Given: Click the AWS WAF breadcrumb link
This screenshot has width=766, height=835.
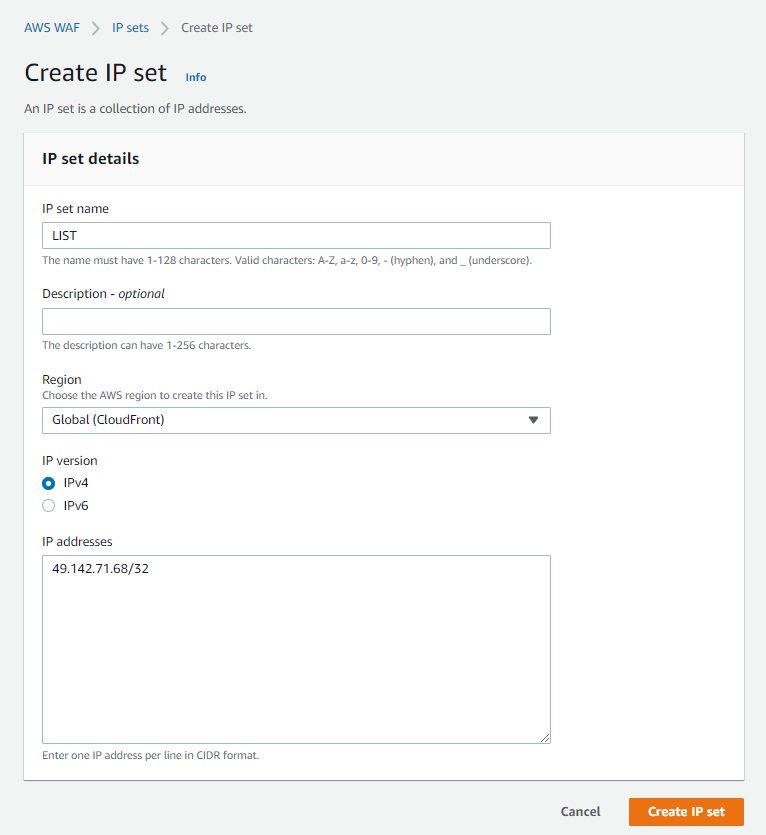Looking at the screenshot, I should pyautogui.click(x=52, y=28).
